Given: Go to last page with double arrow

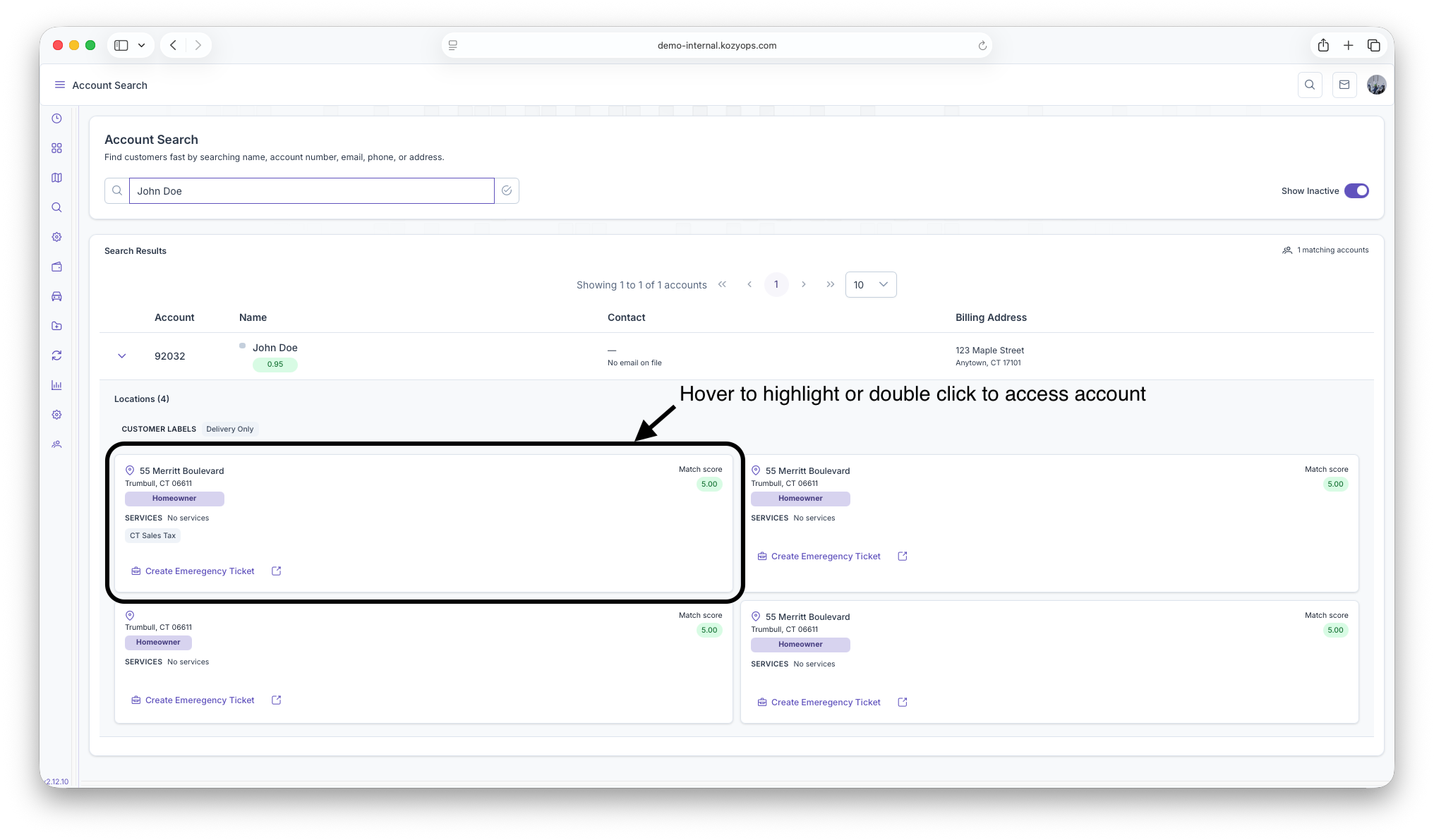Looking at the screenshot, I should pyautogui.click(x=830, y=285).
